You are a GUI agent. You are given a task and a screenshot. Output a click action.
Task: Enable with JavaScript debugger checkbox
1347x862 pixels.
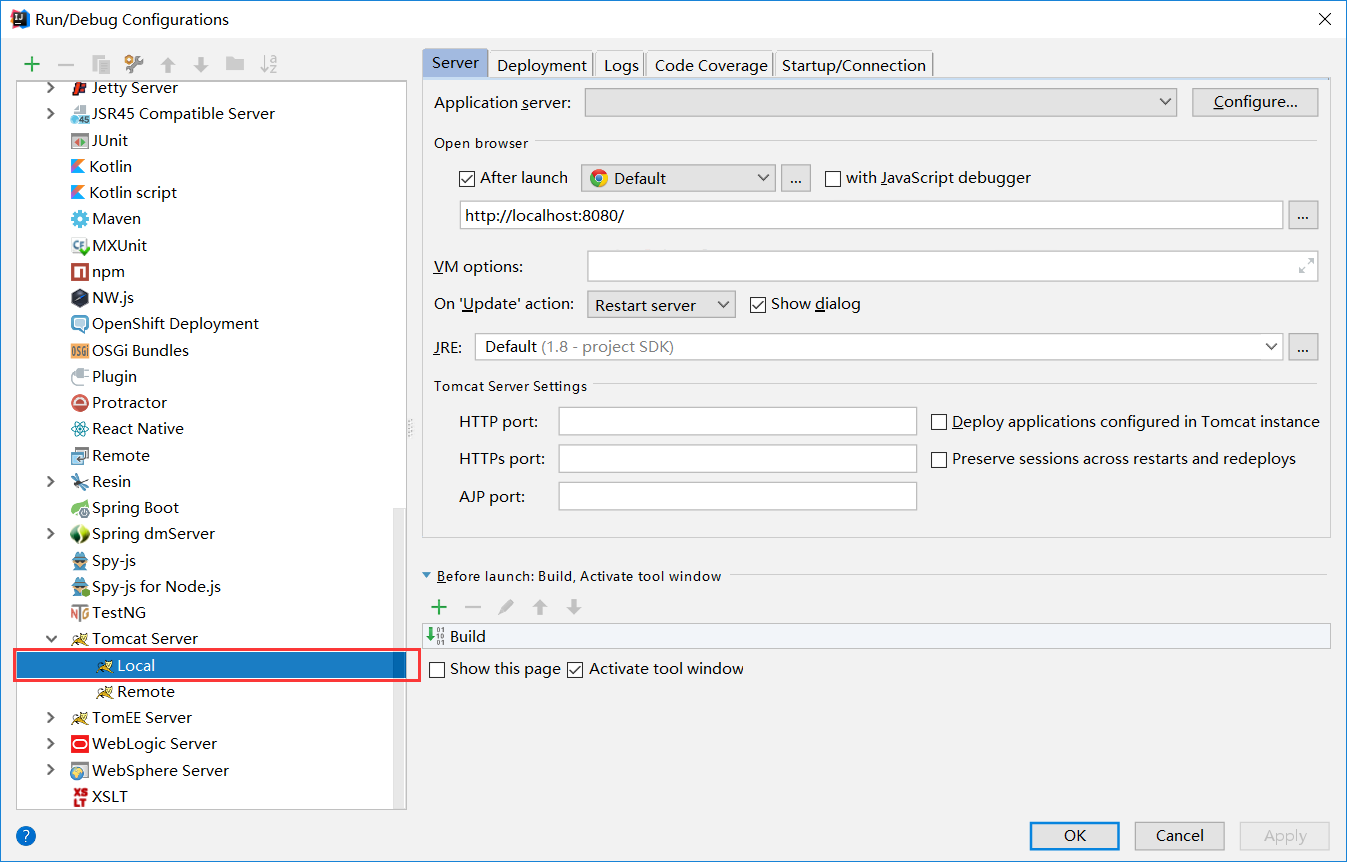pos(833,179)
